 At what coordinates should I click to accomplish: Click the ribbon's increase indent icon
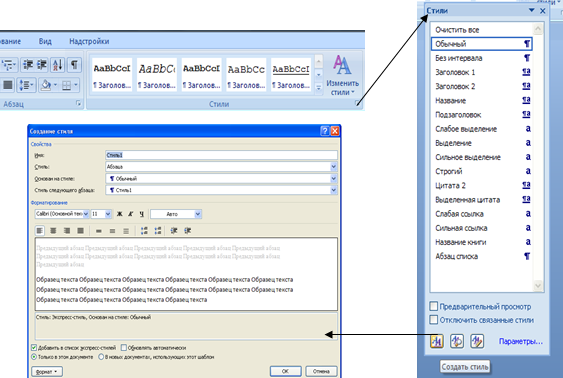(x=42, y=65)
